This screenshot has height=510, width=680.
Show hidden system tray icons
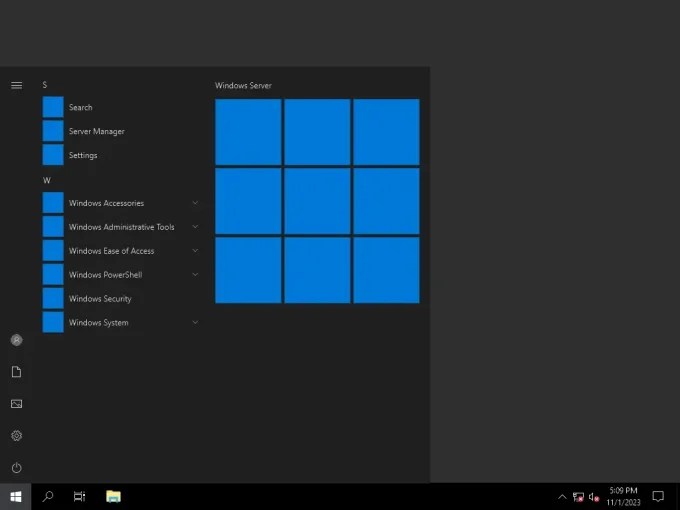coord(562,497)
